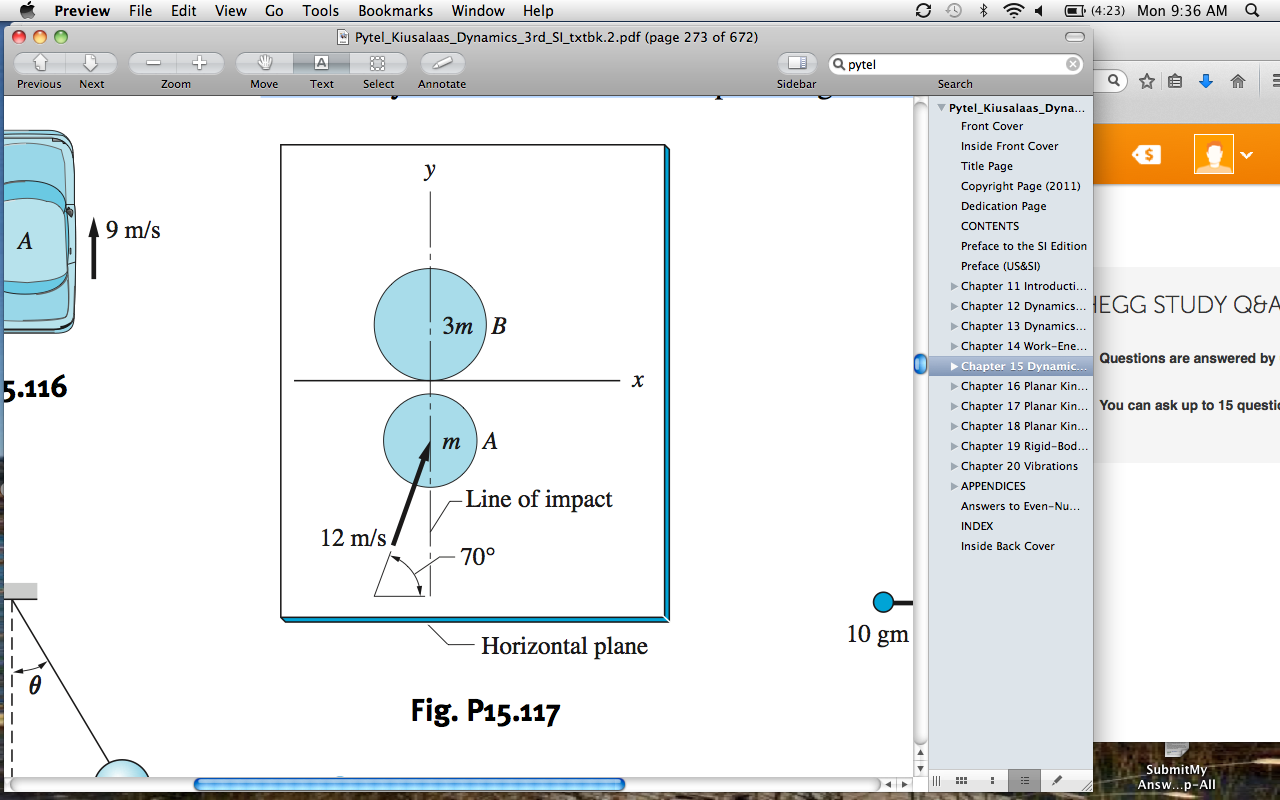
Task: Open the account chevron dropdown on the orange banner
Action: point(1246,155)
